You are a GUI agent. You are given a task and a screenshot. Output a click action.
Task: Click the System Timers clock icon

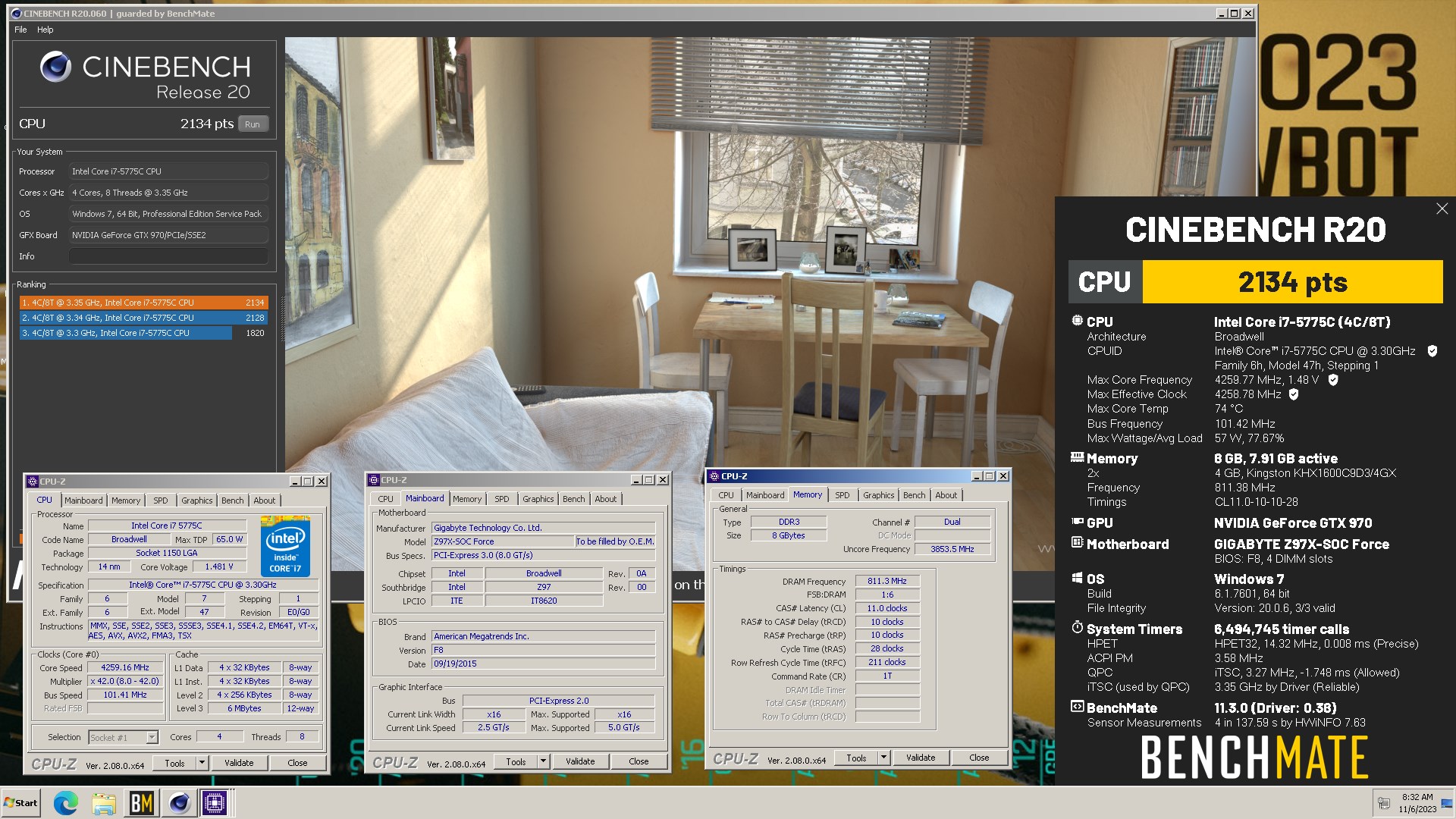tap(1077, 628)
